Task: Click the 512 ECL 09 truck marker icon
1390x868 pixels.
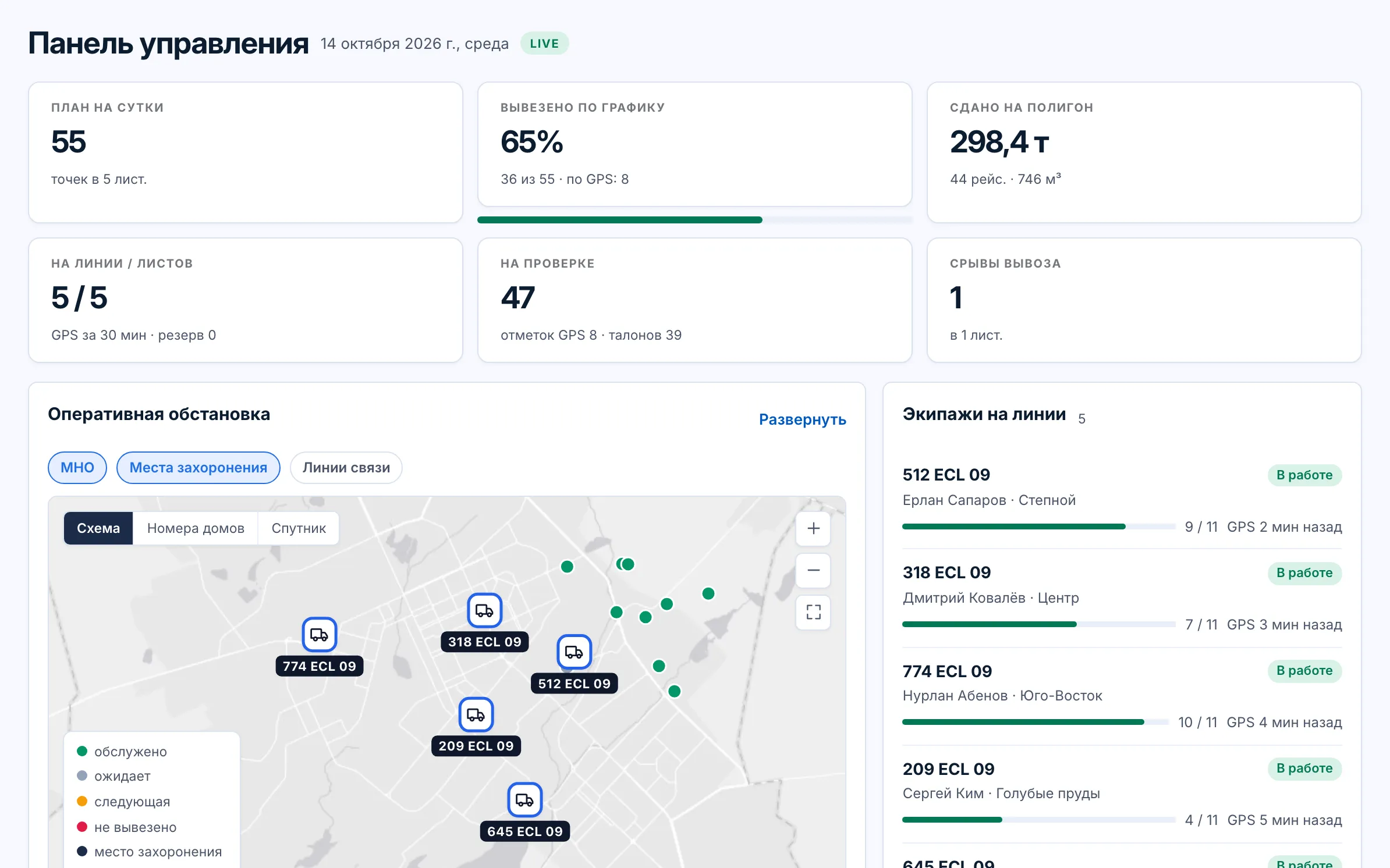Action: click(574, 652)
